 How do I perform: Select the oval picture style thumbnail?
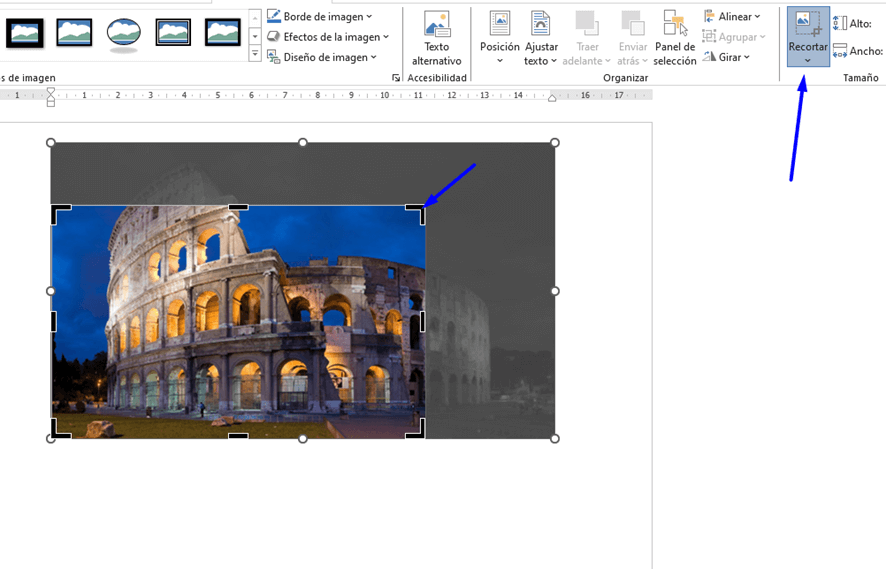pyautogui.click(x=124, y=33)
